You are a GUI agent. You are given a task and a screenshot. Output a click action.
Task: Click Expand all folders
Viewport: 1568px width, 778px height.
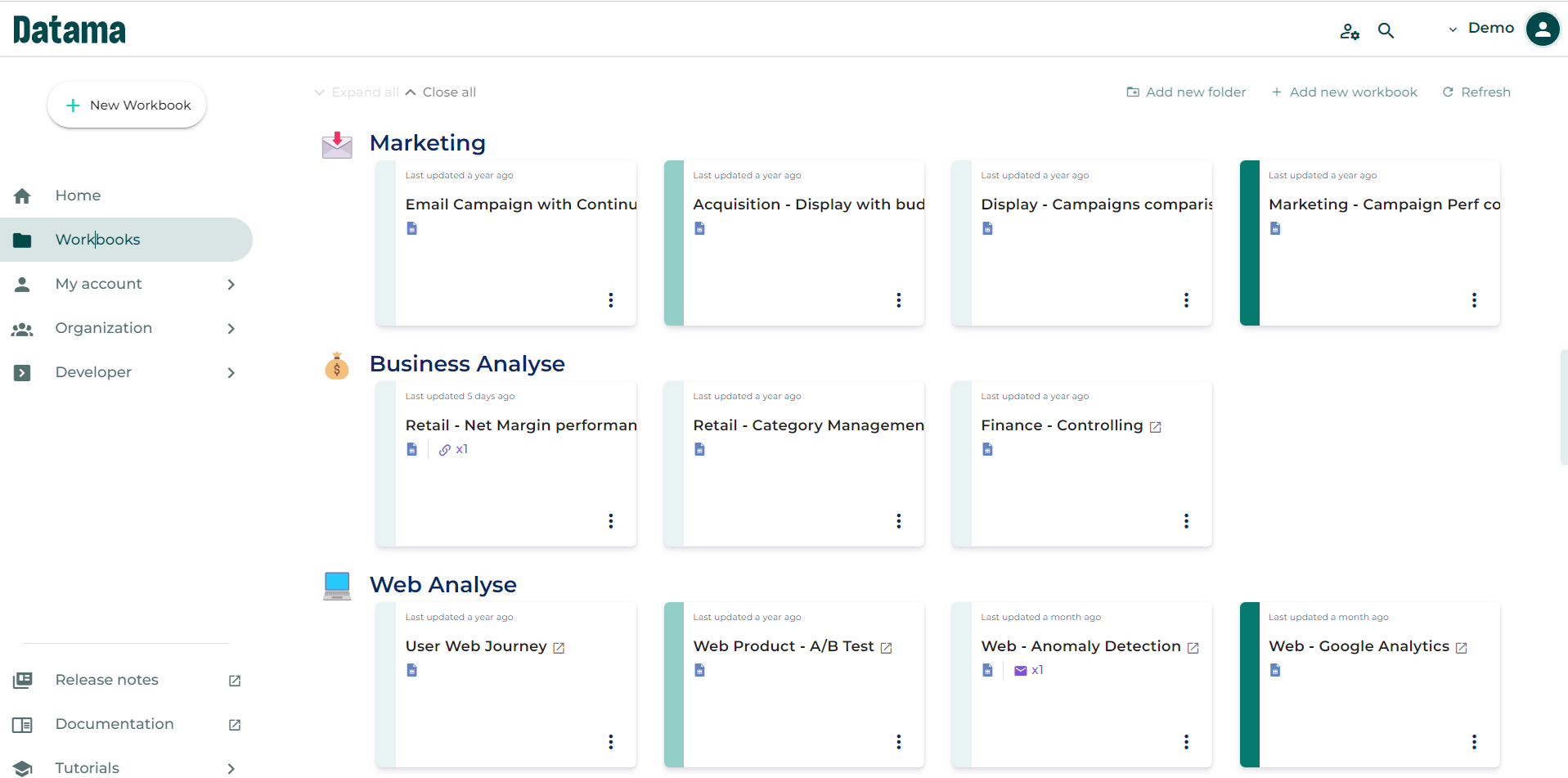(x=357, y=92)
